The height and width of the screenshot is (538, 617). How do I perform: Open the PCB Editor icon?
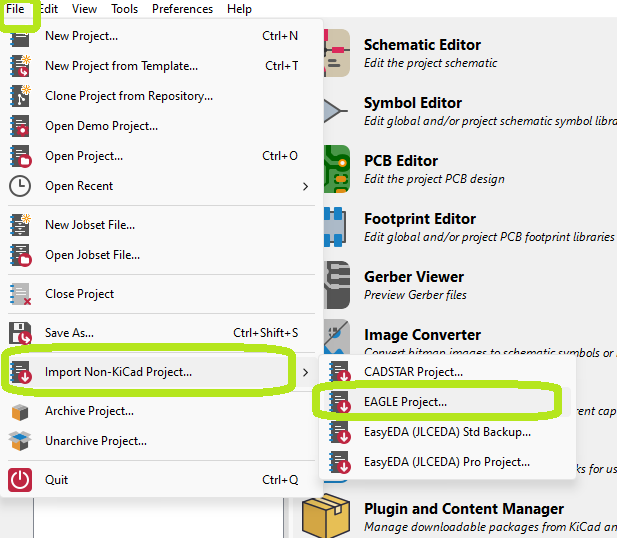[x=335, y=169]
